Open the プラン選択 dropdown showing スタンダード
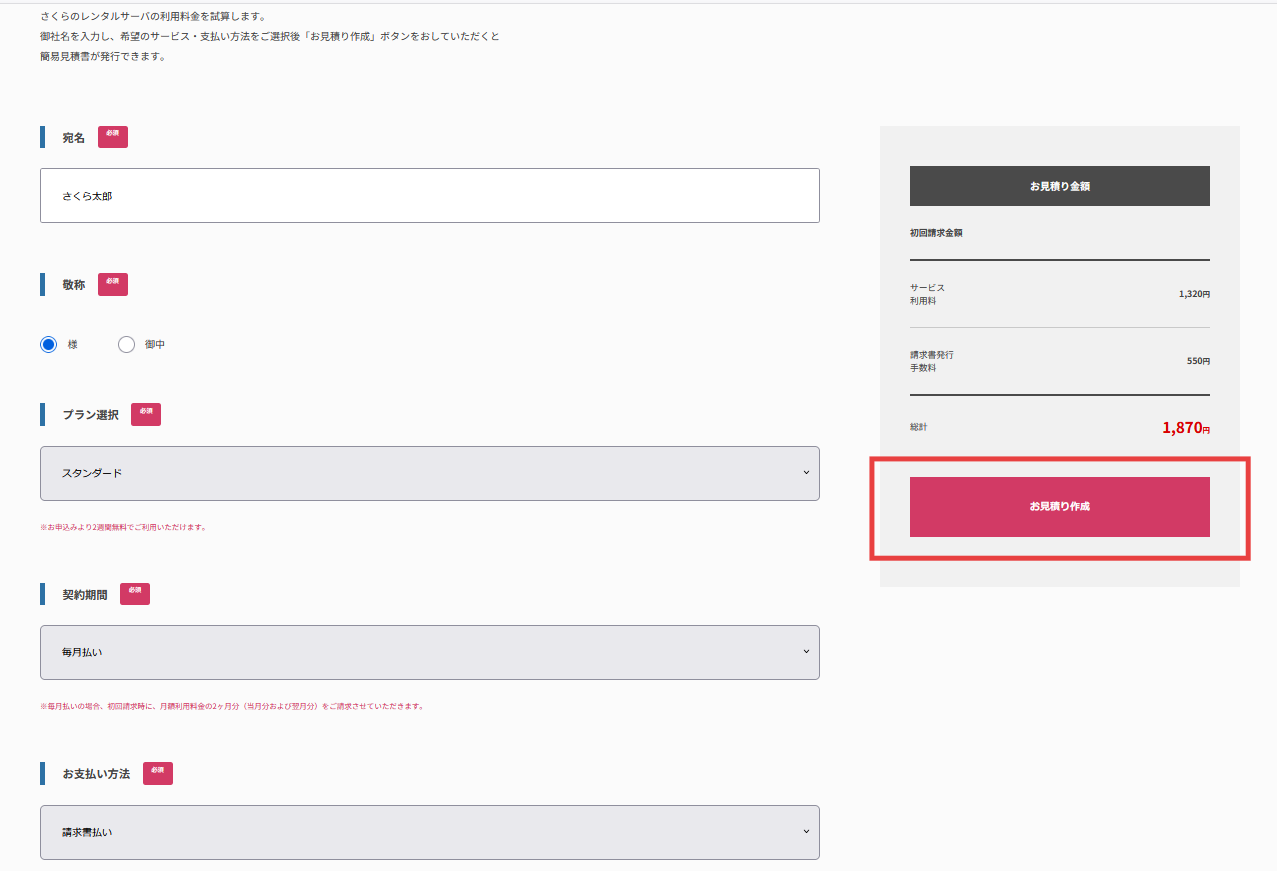This screenshot has width=1277, height=871. coord(429,473)
